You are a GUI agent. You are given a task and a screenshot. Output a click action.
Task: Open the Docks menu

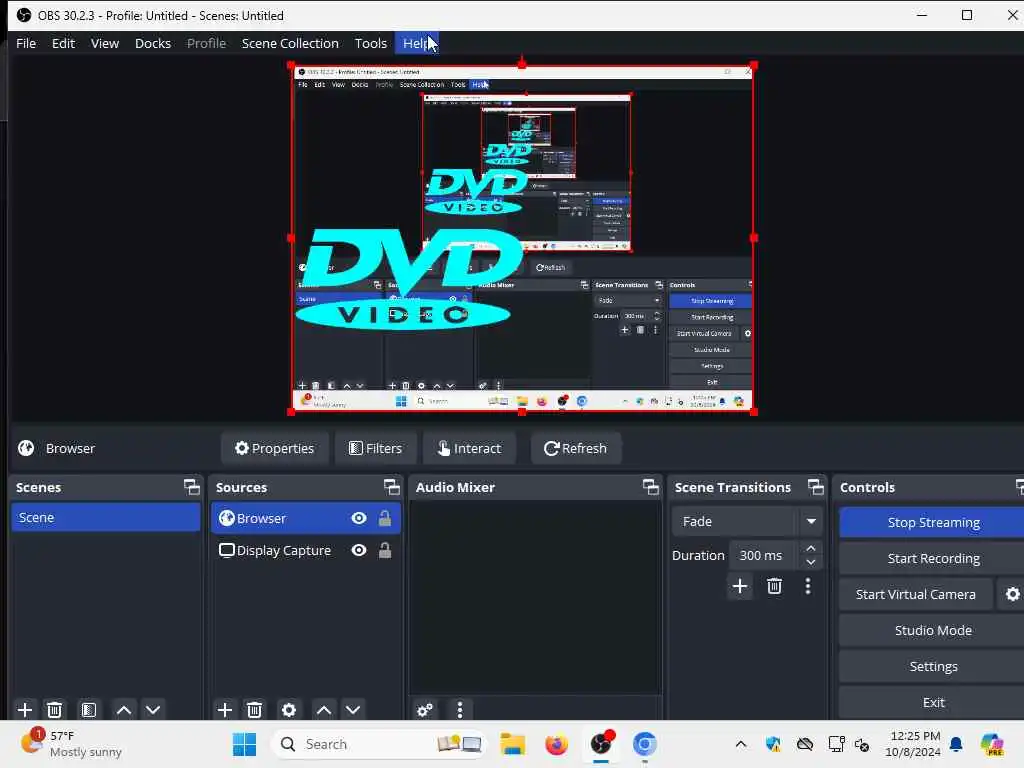[x=153, y=43]
